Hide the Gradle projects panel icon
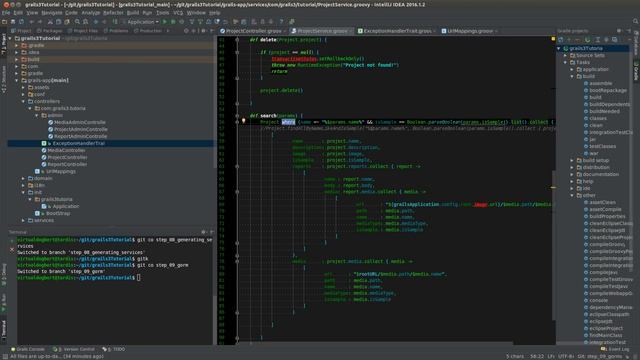 pos(629,31)
